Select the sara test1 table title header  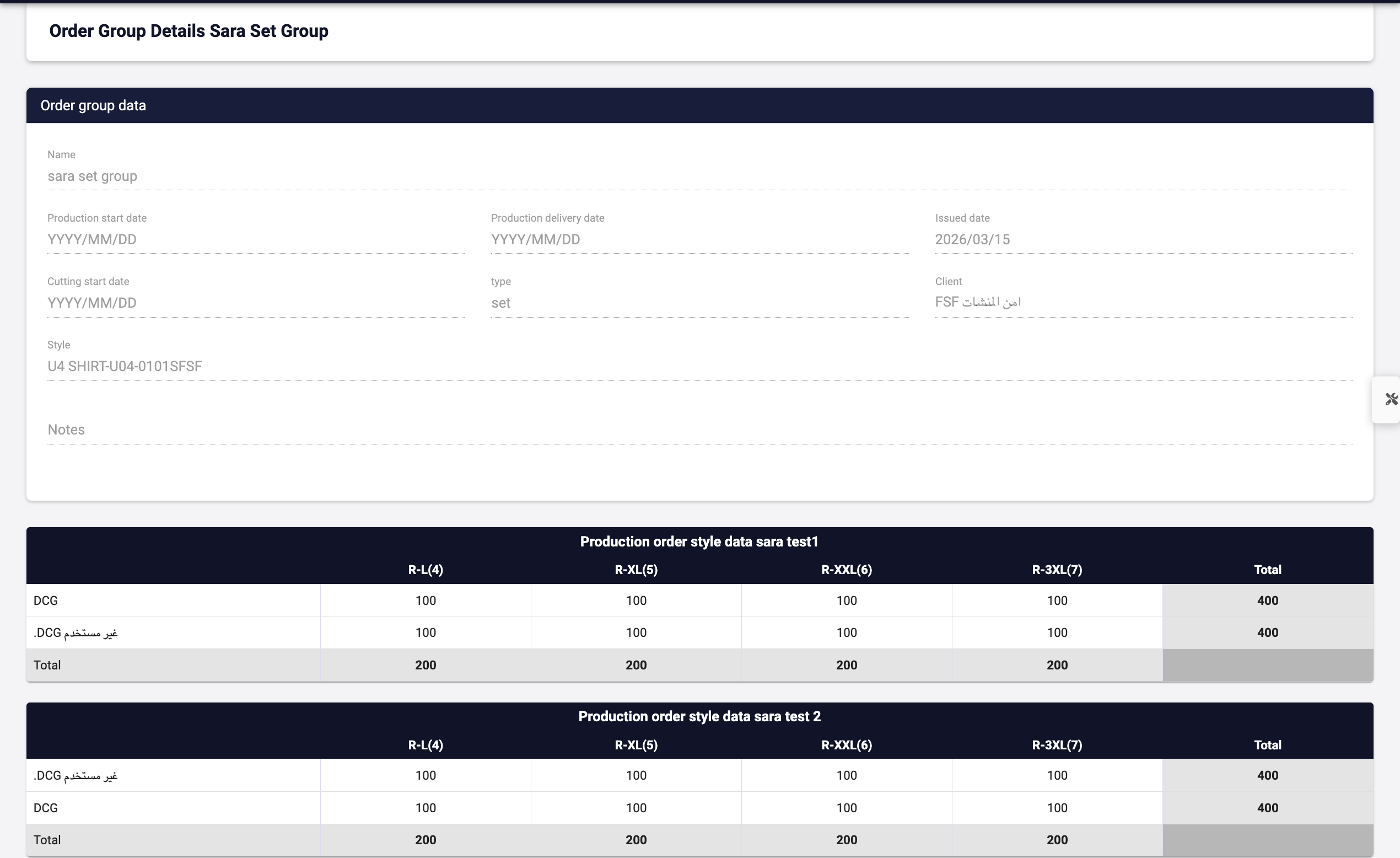coord(699,541)
